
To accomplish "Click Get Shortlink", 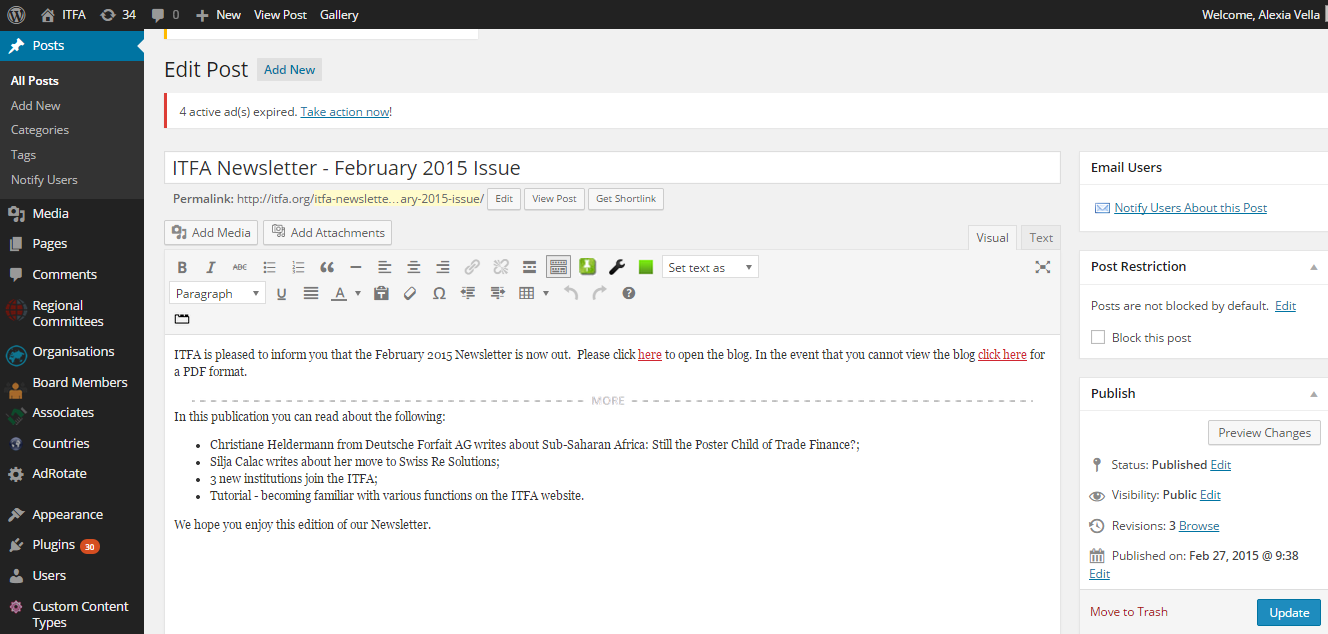I will [x=626, y=199].
